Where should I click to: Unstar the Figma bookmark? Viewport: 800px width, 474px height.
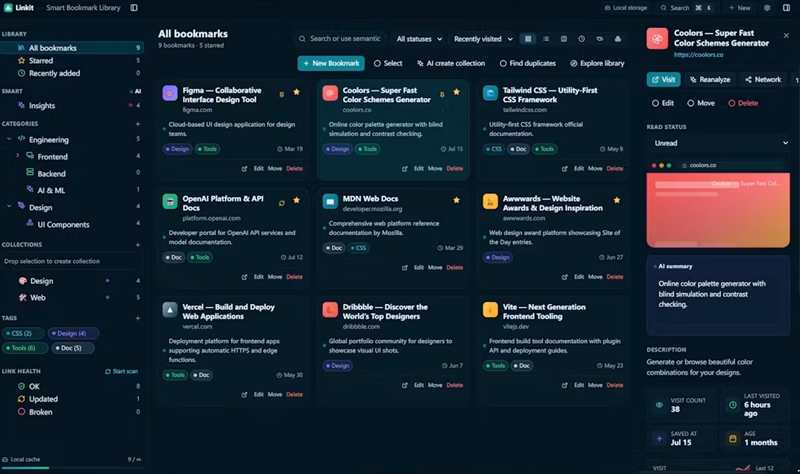[296, 92]
